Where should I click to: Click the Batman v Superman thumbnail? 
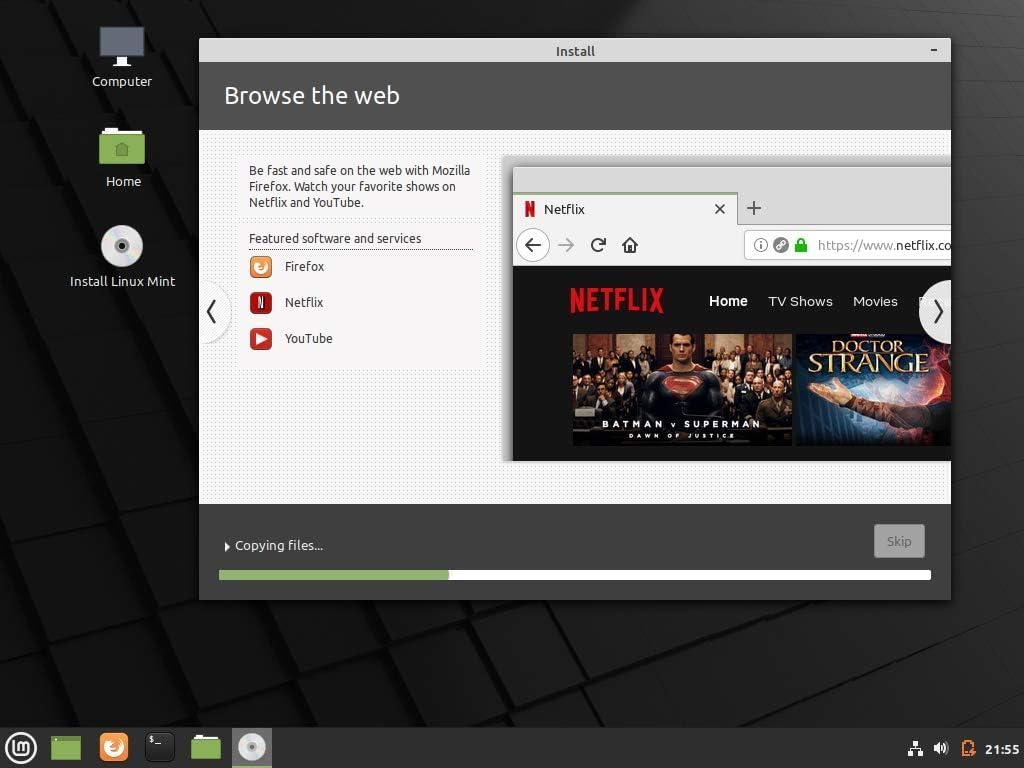pos(682,390)
